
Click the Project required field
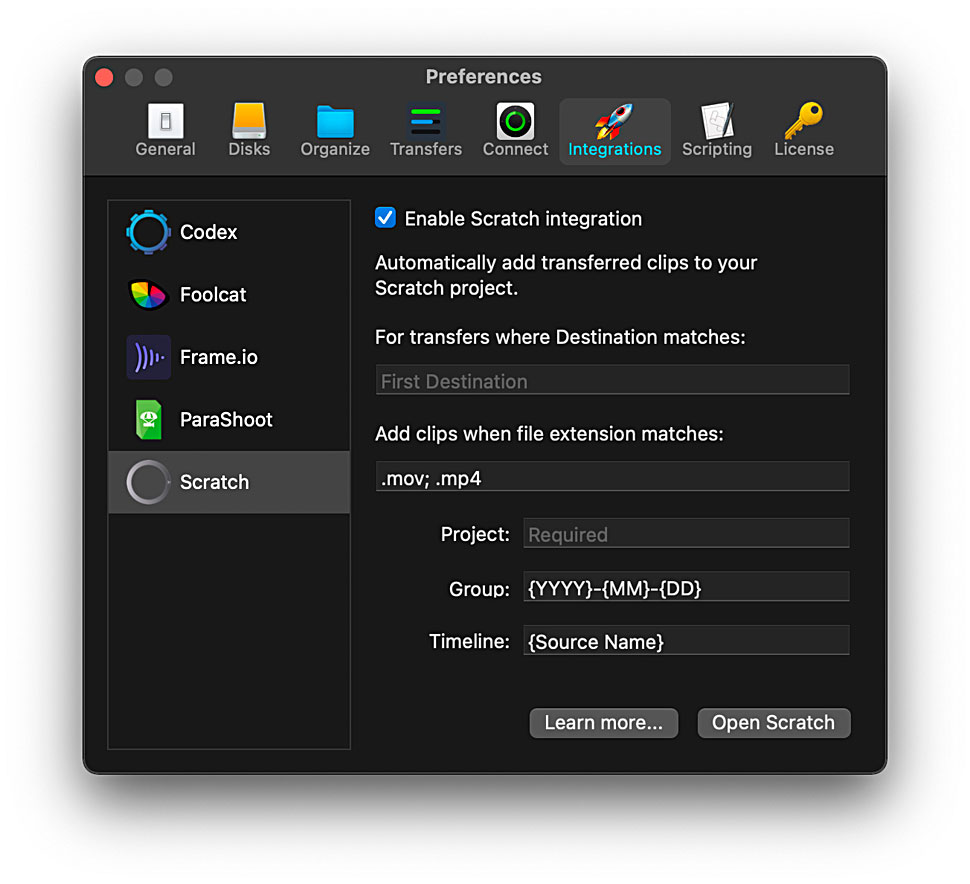click(x=686, y=533)
